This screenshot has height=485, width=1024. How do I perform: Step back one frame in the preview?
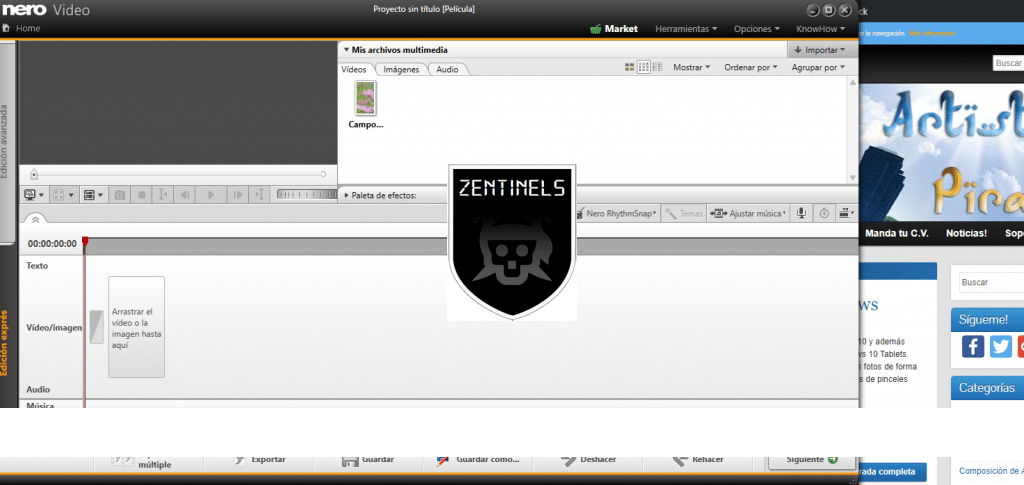point(186,195)
